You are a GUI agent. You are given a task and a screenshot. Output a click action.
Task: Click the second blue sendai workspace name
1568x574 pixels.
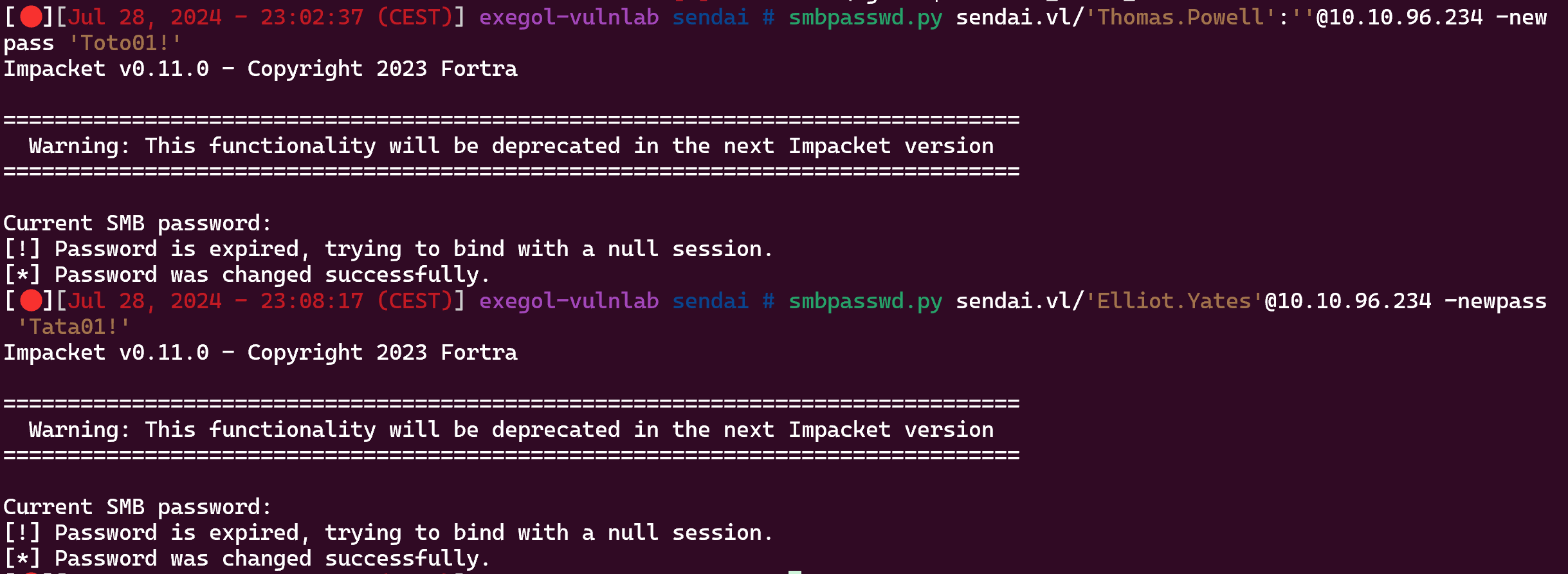tap(711, 301)
